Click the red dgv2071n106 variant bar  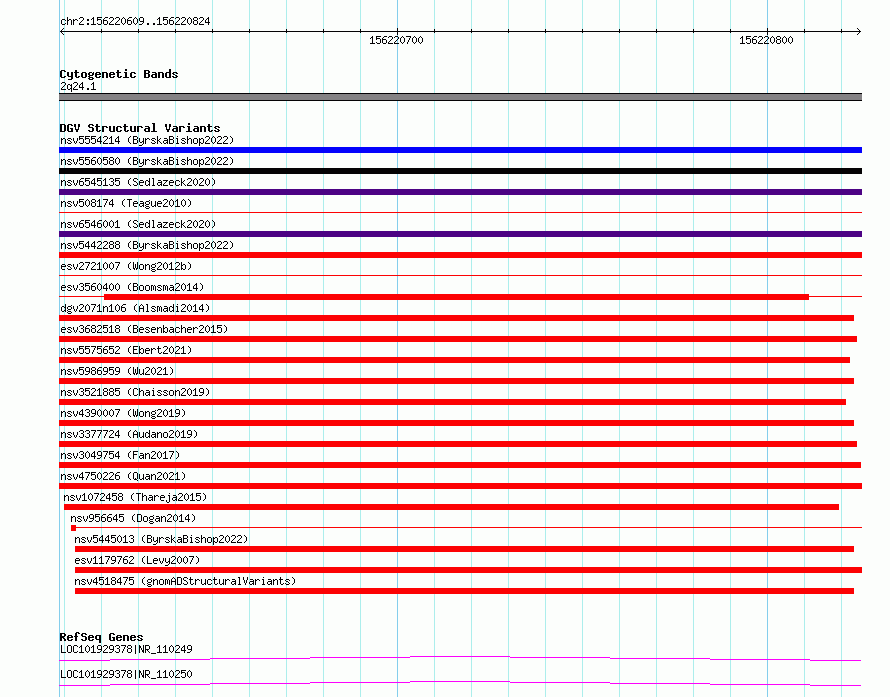(456, 318)
